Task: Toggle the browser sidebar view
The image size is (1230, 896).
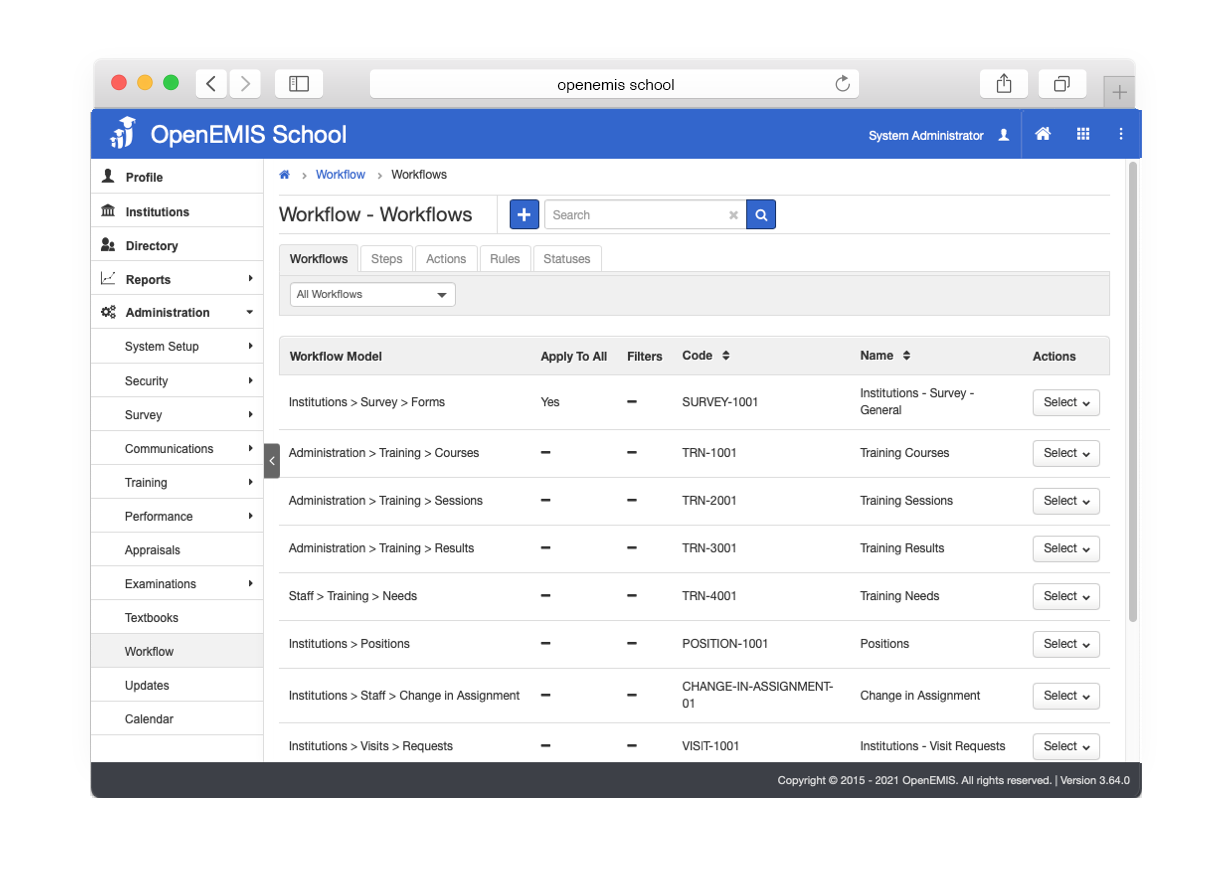Action: [x=299, y=84]
